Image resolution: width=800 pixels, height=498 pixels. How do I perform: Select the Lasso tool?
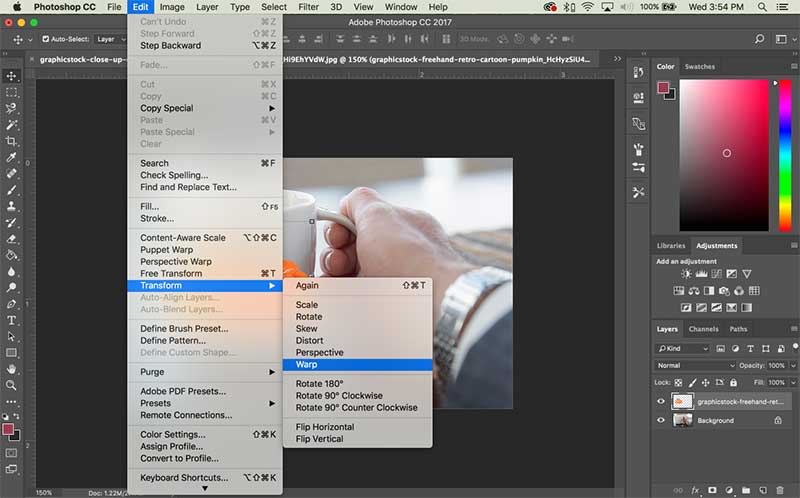[x=11, y=108]
